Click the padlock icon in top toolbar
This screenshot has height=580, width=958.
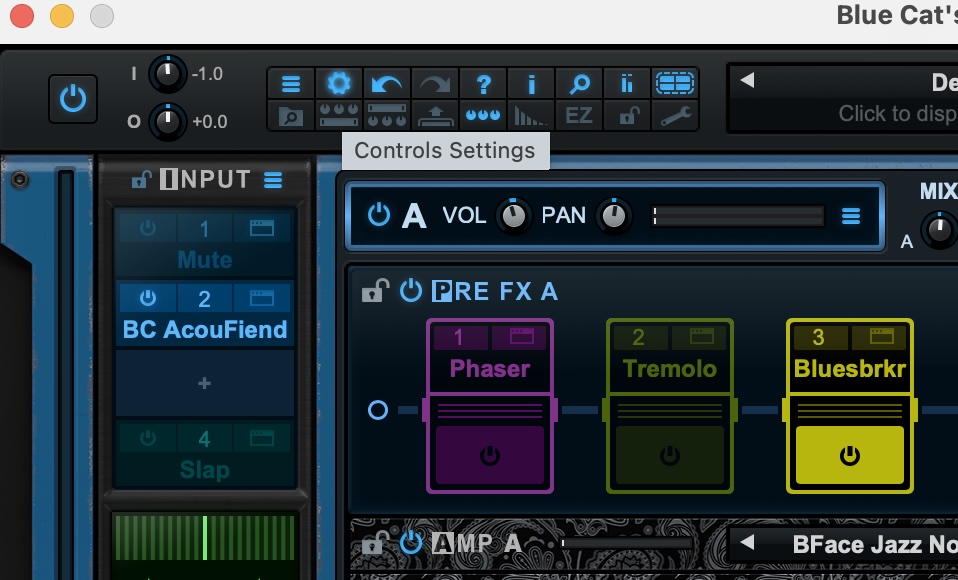pos(627,116)
